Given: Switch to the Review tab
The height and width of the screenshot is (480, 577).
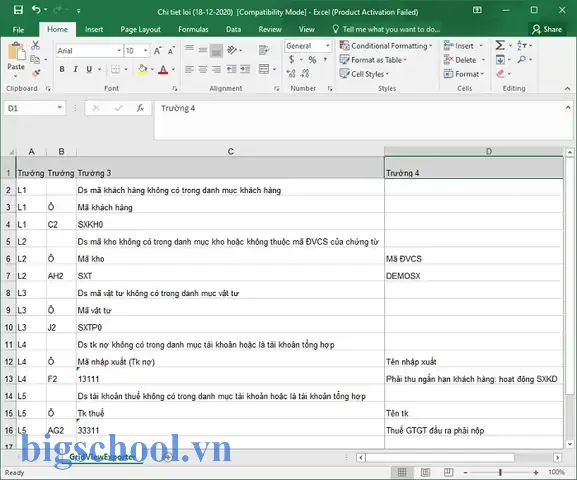Looking at the screenshot, I should (270, 29).
